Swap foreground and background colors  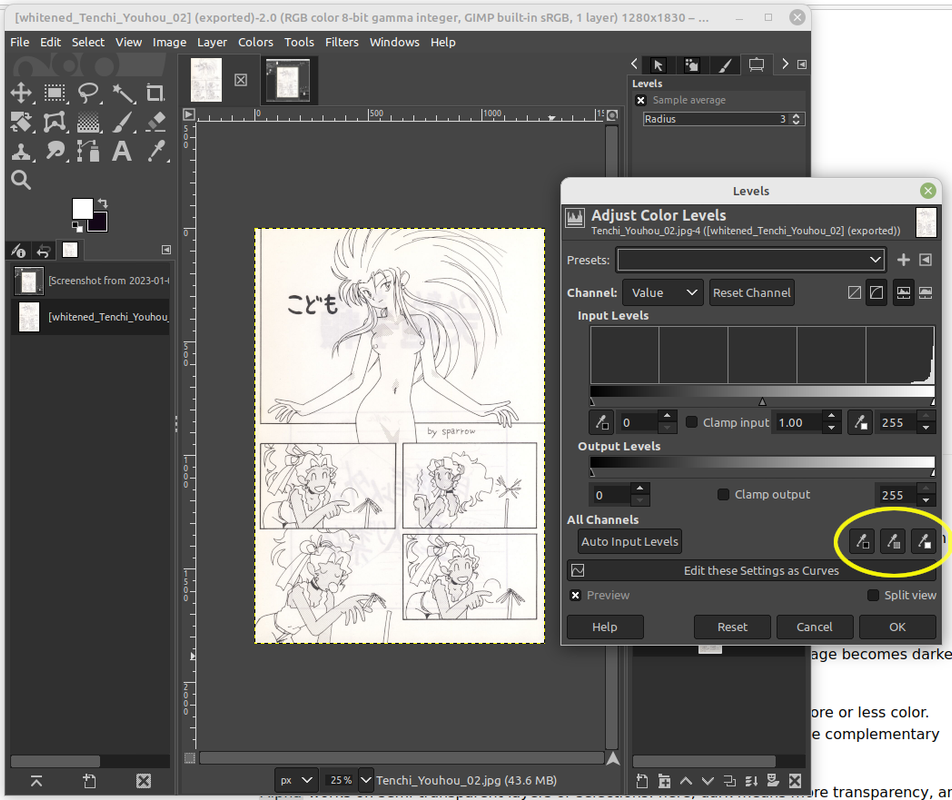tap(103, 203)
